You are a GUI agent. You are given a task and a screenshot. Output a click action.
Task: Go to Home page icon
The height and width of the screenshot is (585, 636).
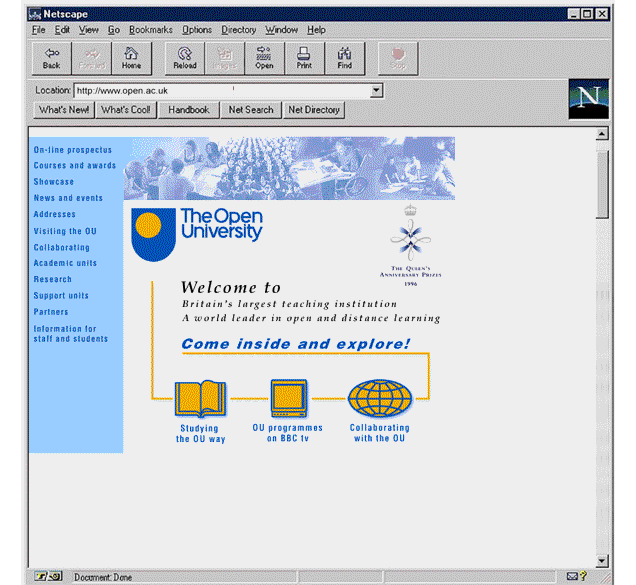pos(131,59)
